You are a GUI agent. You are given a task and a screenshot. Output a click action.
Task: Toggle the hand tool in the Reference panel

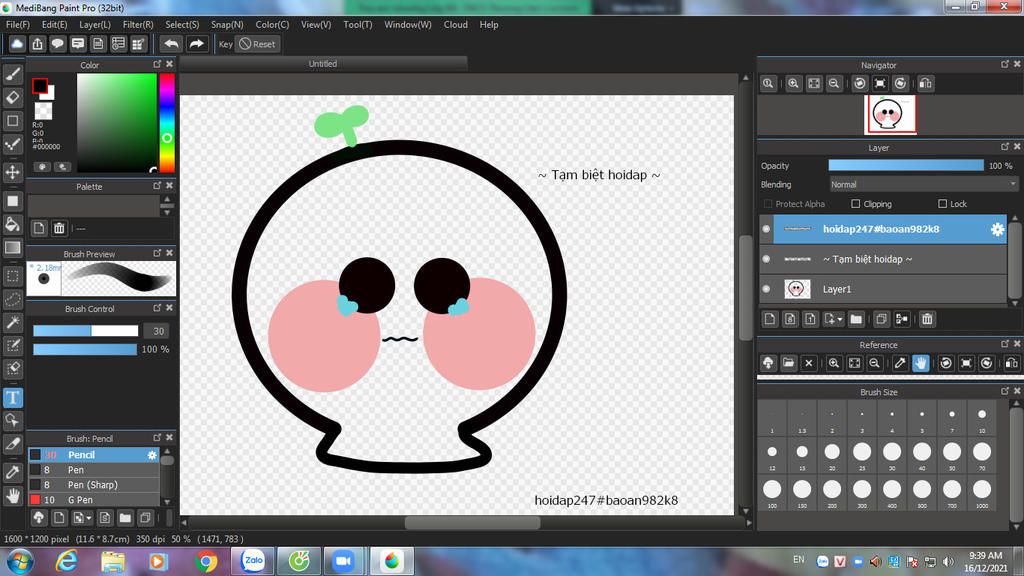921,363
